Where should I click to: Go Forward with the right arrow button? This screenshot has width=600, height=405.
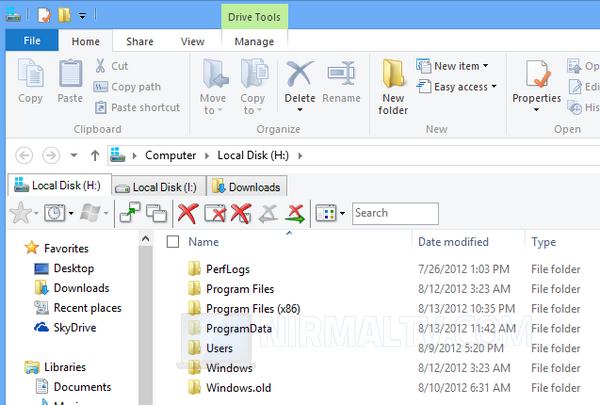[51, 156]
